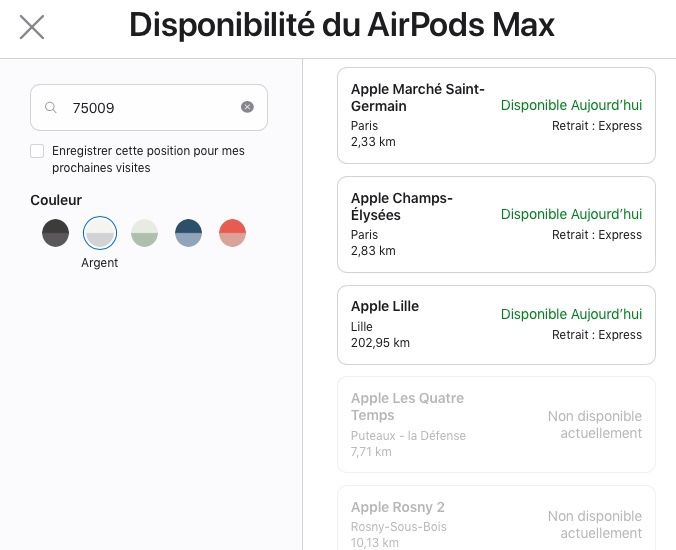Clear the 75009 postal code field

coord(247,107)
